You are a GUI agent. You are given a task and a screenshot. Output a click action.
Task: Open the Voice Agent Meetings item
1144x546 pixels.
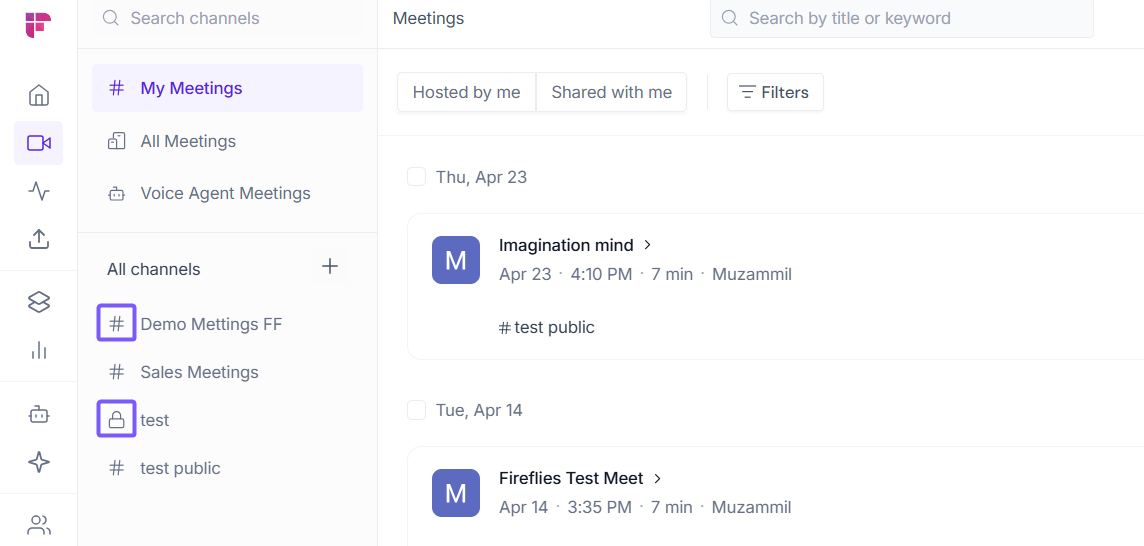pyautogui.click(x=225, y=193)
